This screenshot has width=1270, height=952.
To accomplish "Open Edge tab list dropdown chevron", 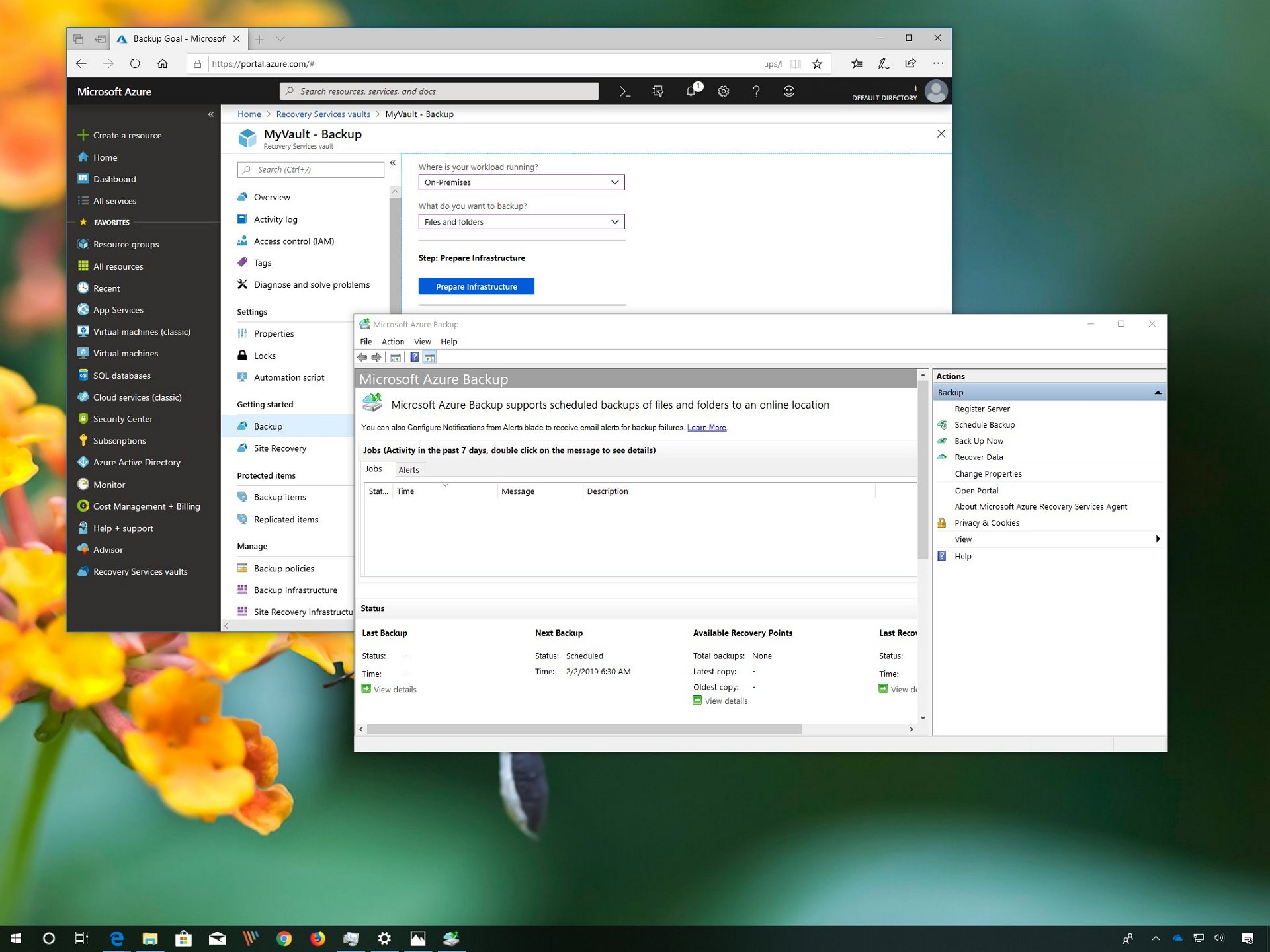I will [280, 39].
